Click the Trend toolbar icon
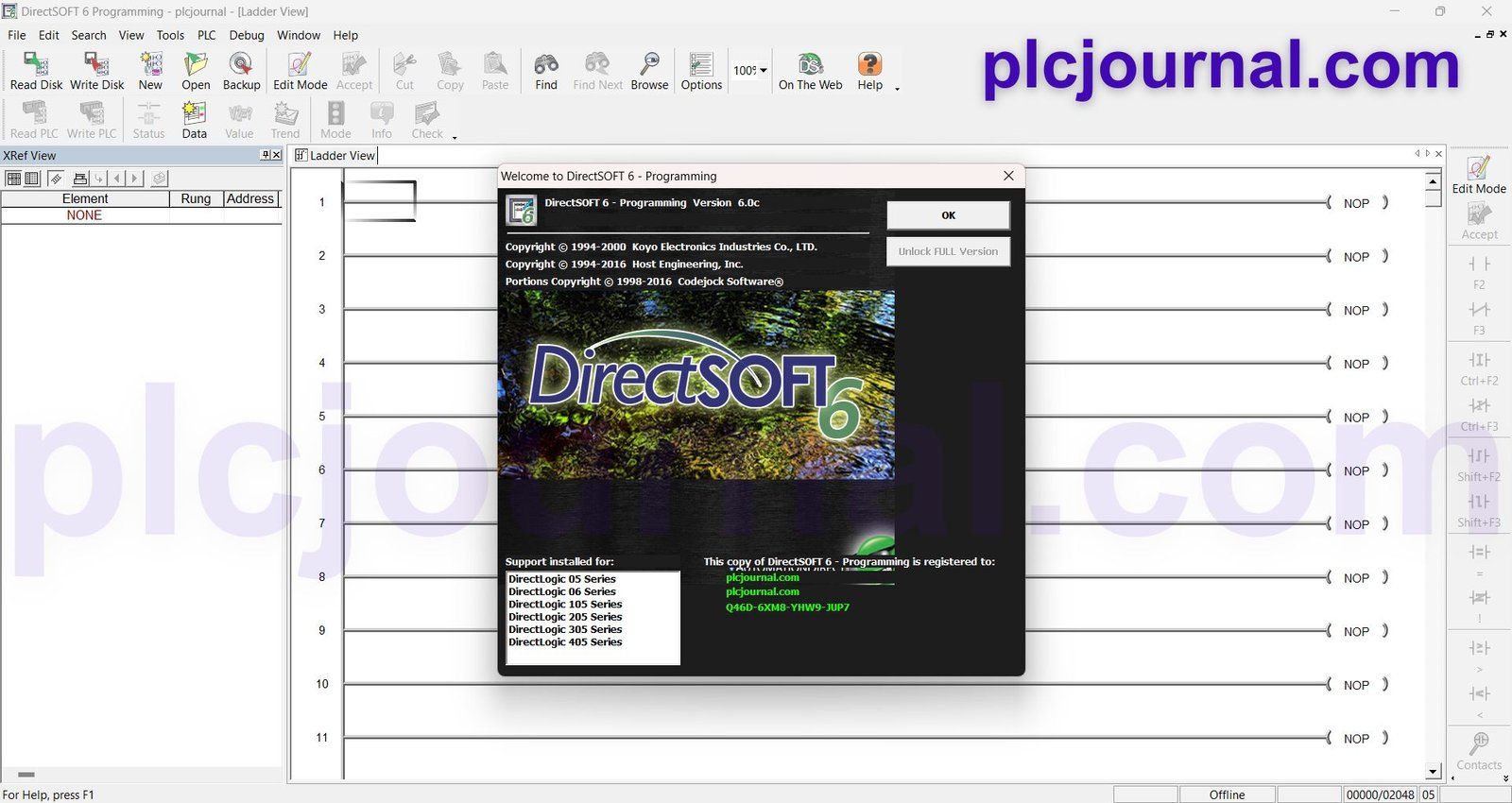1512x803 pixels. (285, 121)
